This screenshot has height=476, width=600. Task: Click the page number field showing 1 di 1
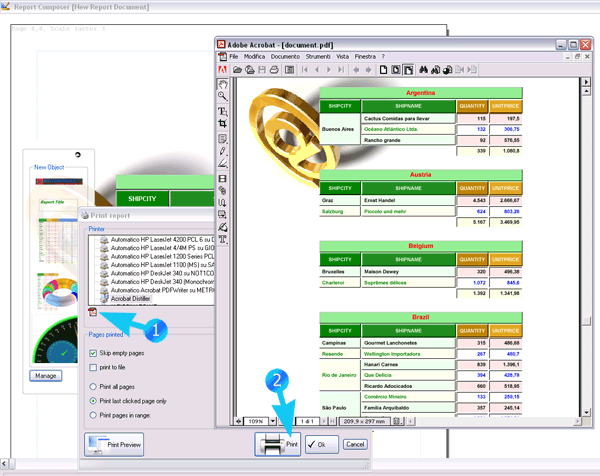(x=307, y=421)
